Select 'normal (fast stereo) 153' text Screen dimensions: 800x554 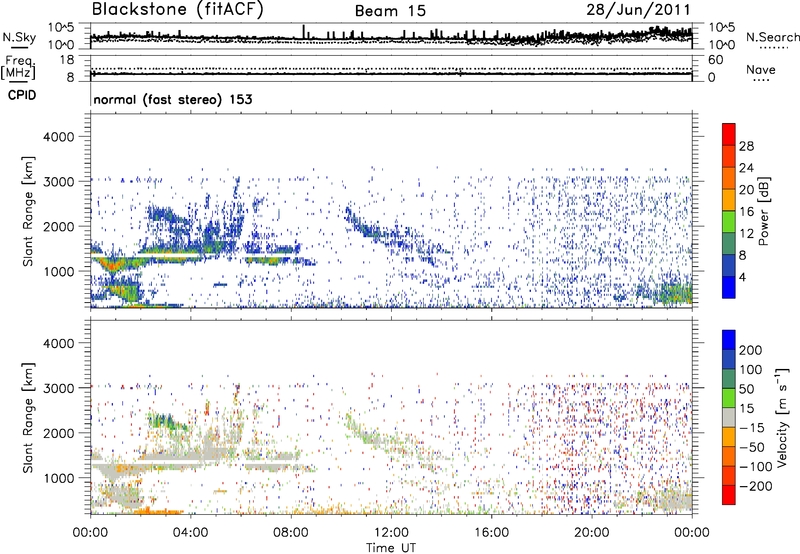[173, 99]
